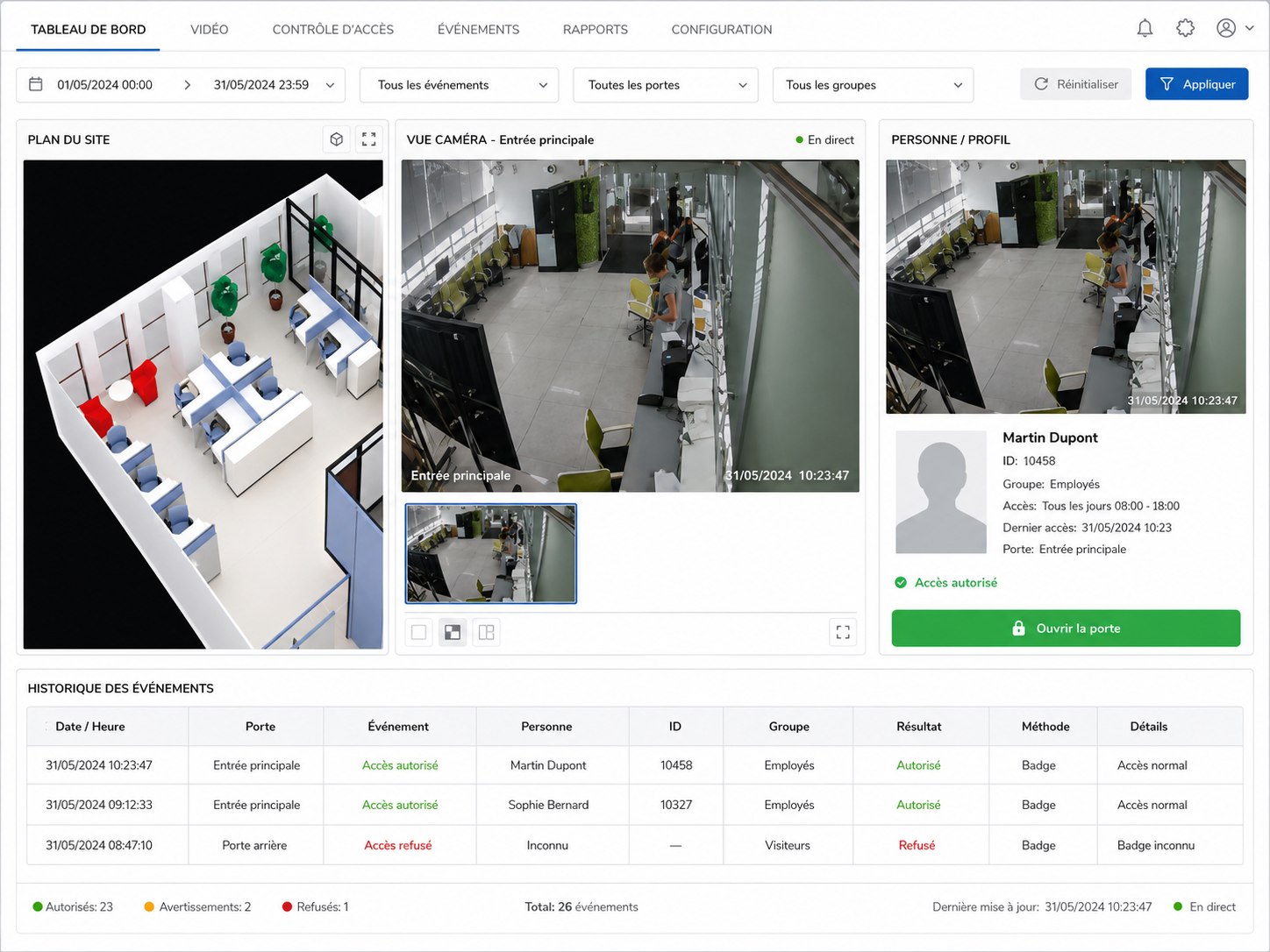Open the notifications bell
The image size is (1270, 952).
1145,28
